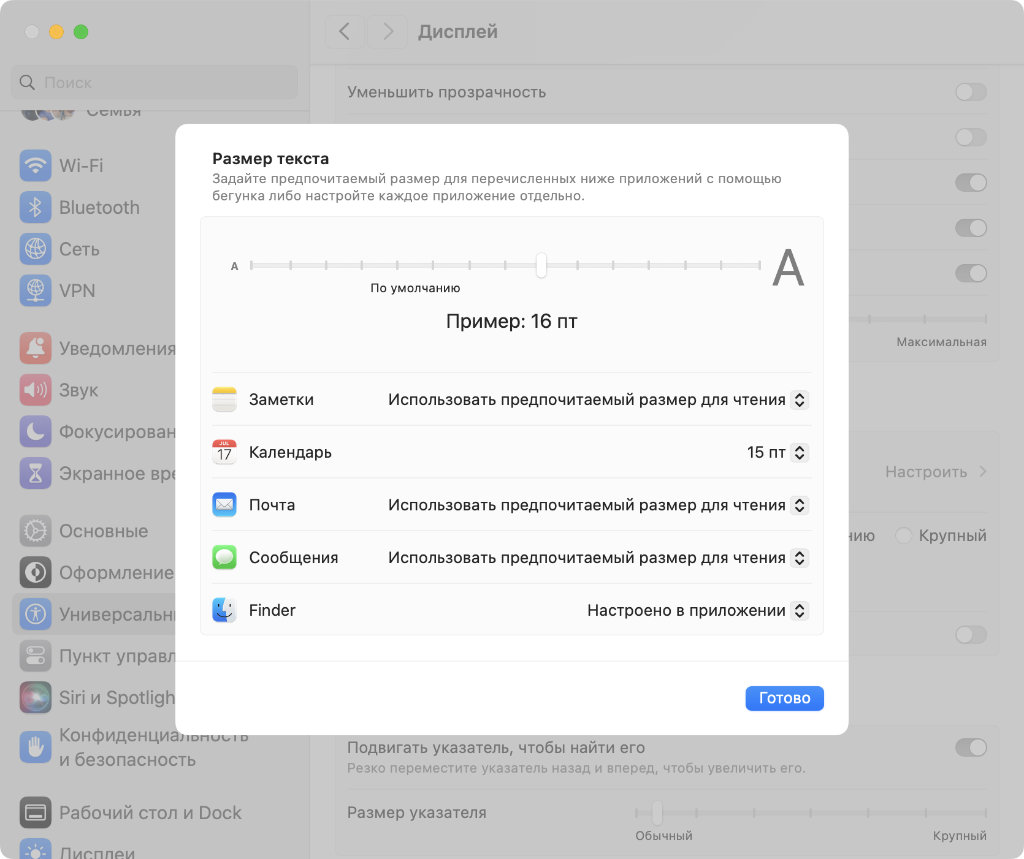
Task: Open Уведомления bell icon in sidebar
Action: pos(35,348)
